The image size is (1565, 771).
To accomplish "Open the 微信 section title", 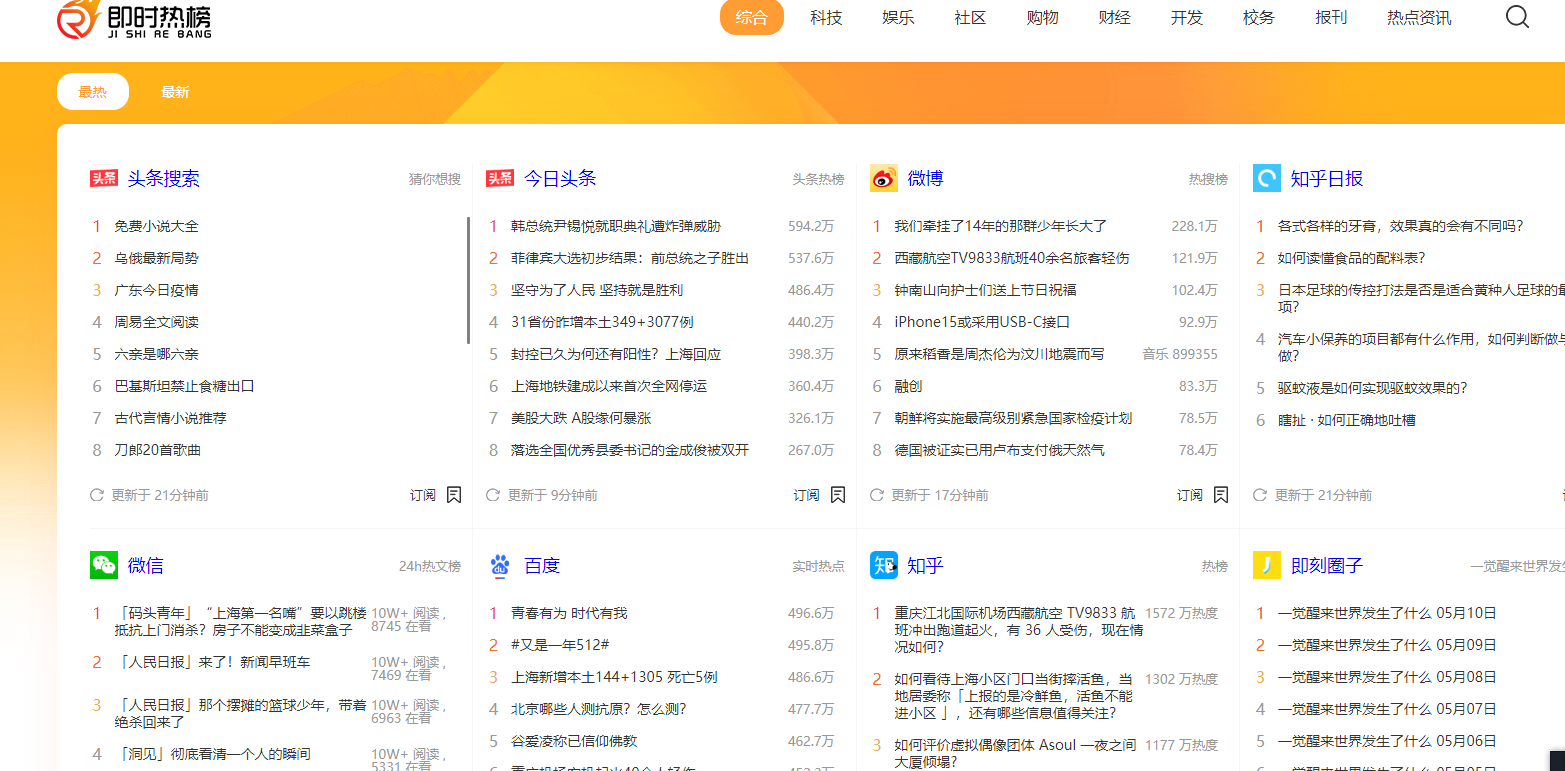I will pyautogui.click(x=145, y=565).
